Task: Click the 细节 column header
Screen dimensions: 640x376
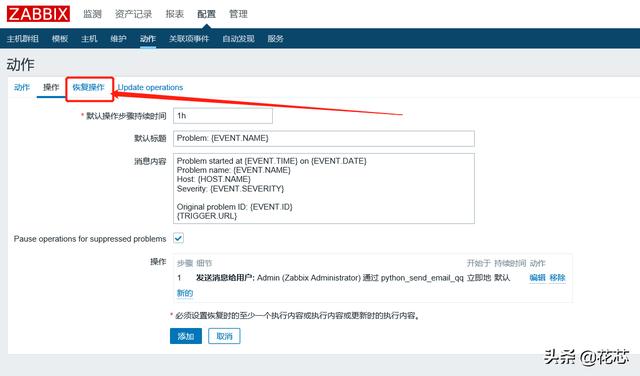Action: click(x=204, y=263)
